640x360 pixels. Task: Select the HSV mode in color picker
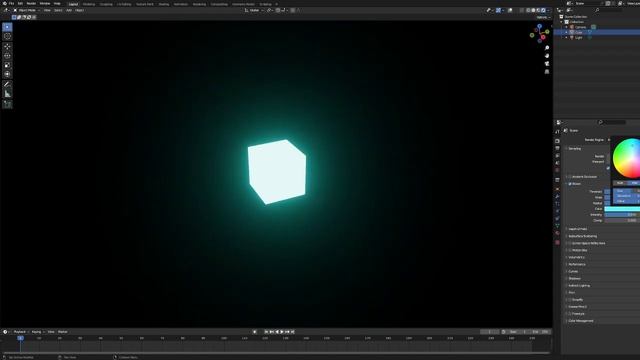coord(633,183)
